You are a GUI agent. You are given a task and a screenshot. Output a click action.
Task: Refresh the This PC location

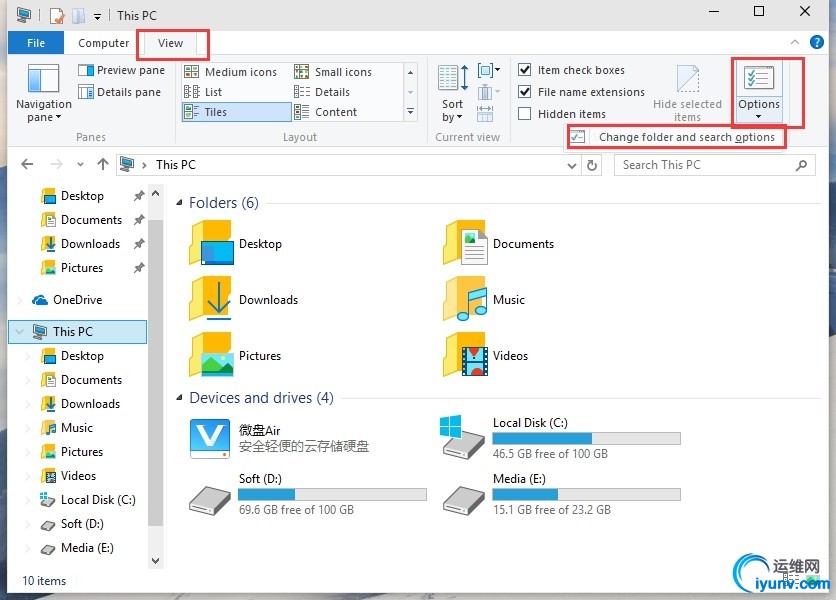coord(592,165)
